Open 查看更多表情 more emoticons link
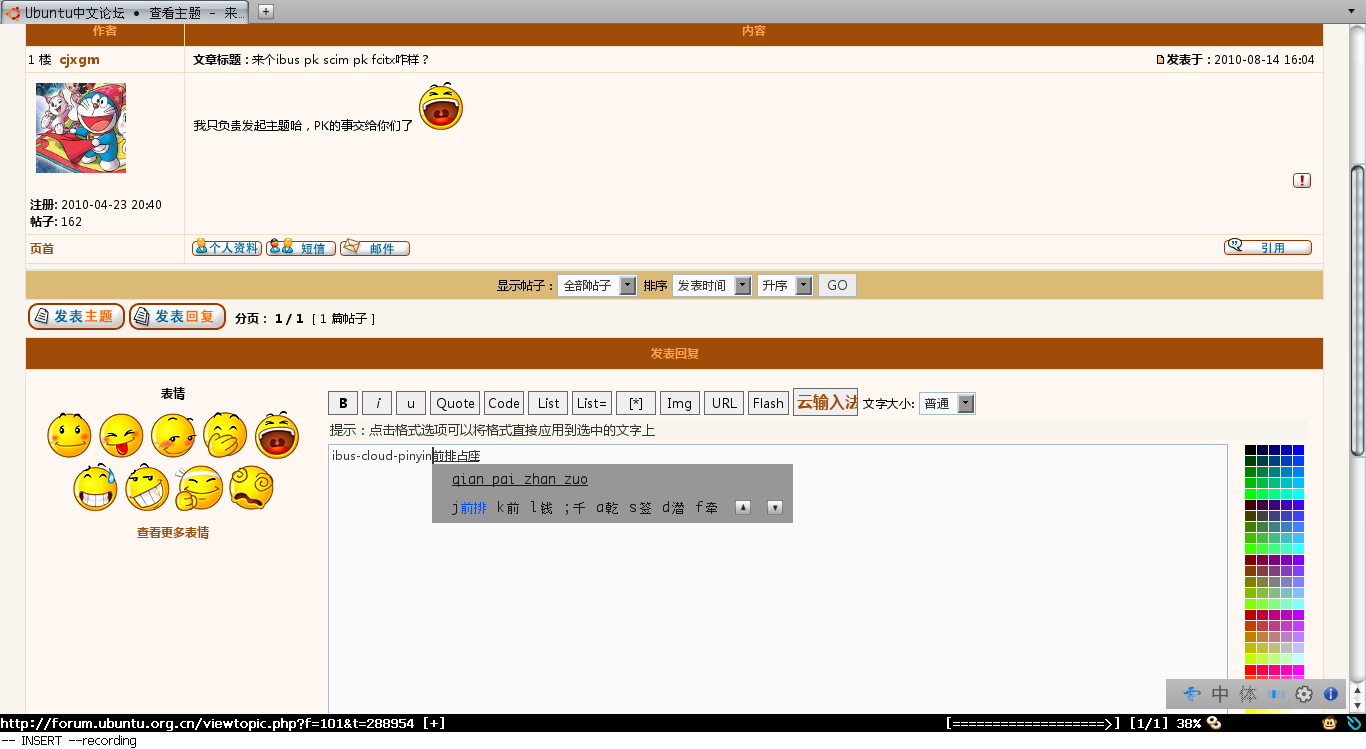Image resolution: width=1366 pixels, height=749 pixels. coord(173,533)
